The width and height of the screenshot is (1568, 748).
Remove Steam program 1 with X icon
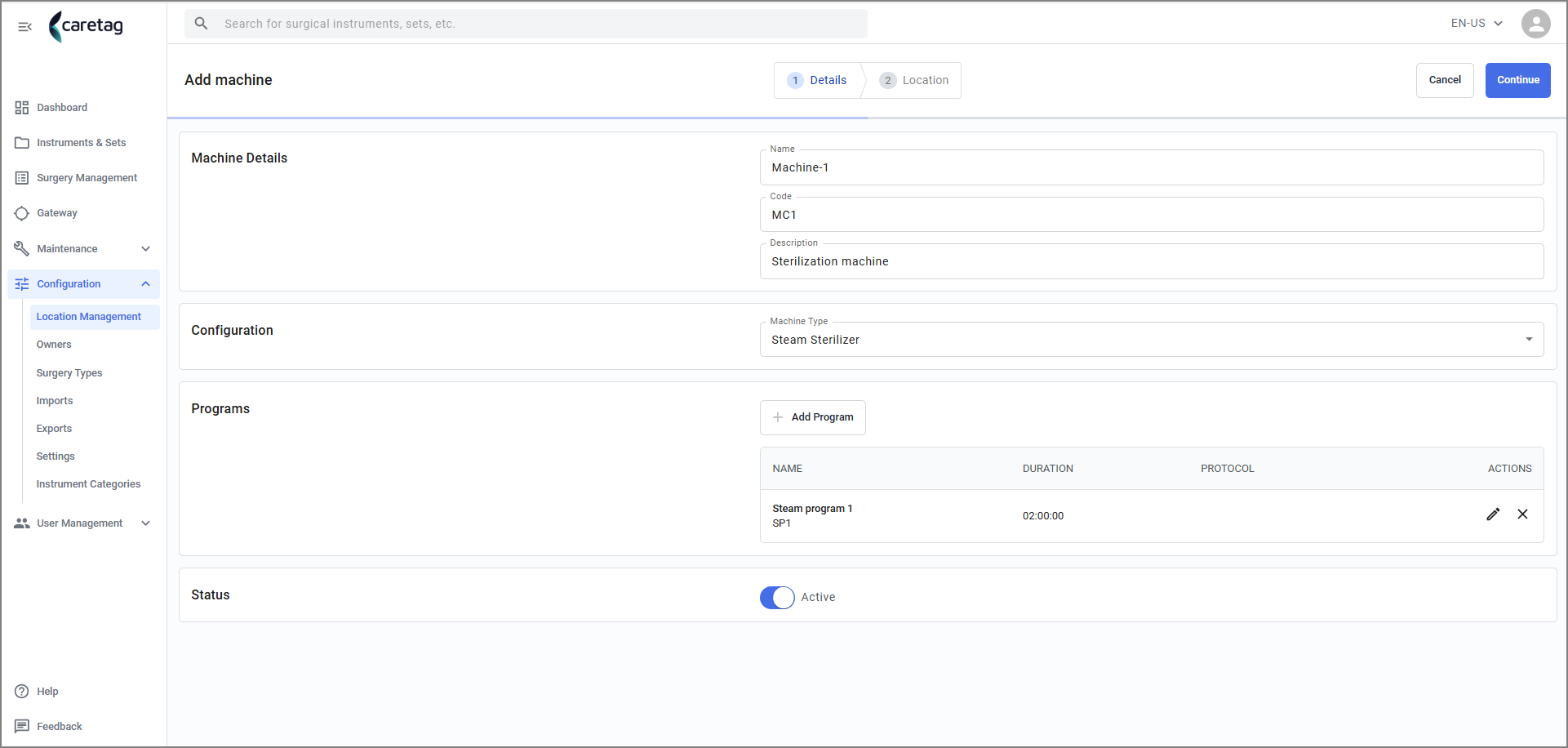pos(1522,514)
